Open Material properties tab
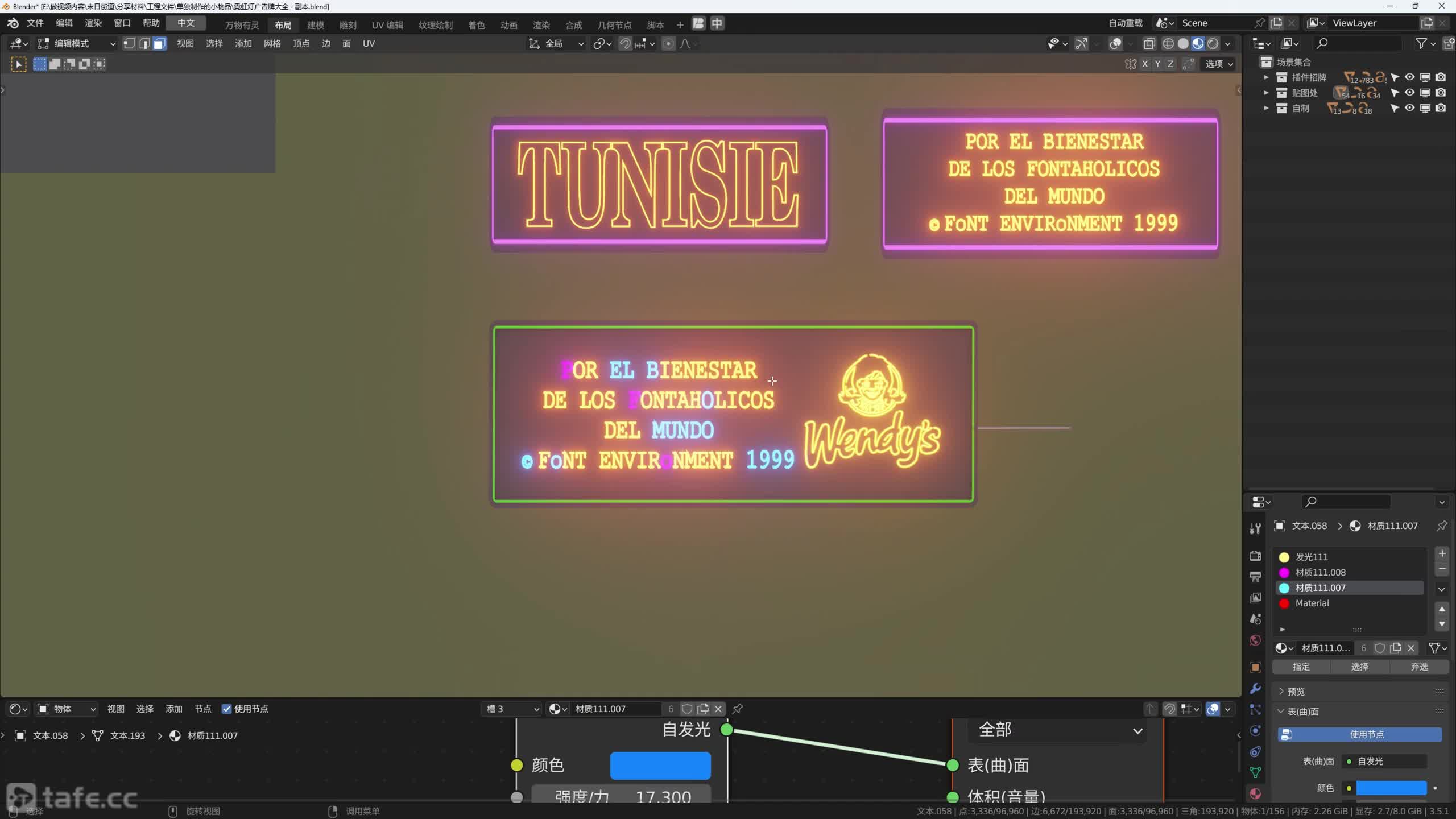1456x819 pixels. (1255, 793)
